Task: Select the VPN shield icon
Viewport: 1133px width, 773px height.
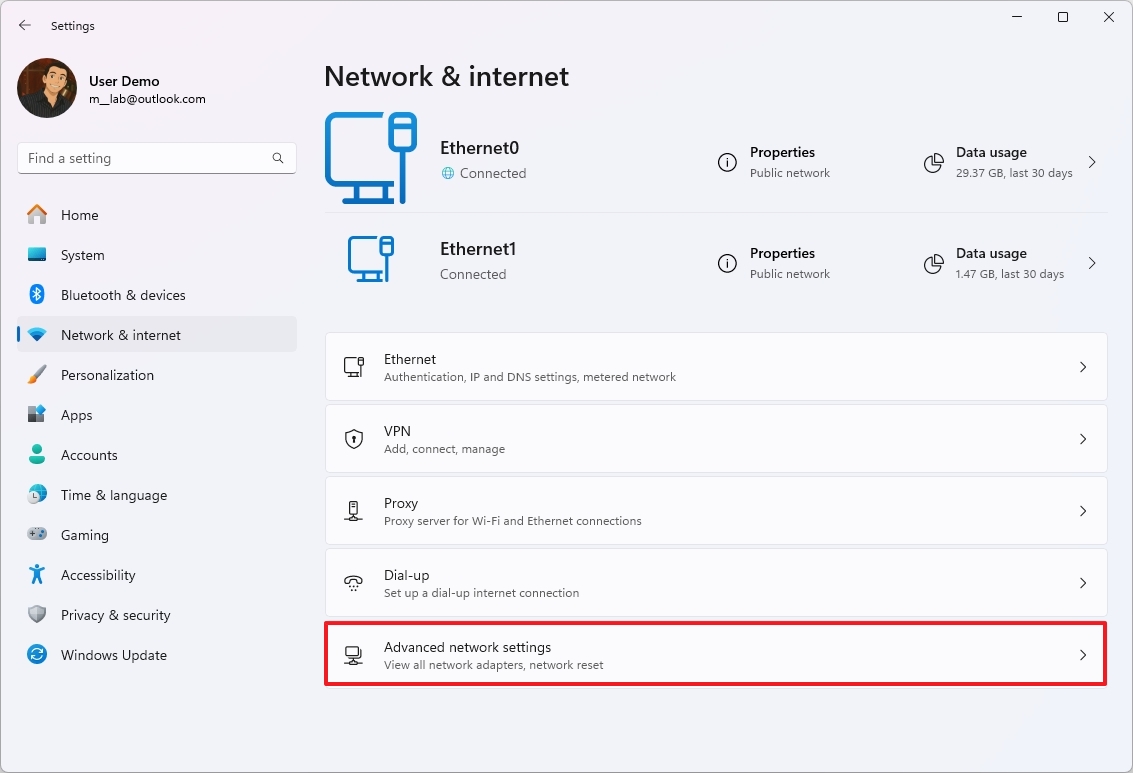Action: click(x=353, y=438)
